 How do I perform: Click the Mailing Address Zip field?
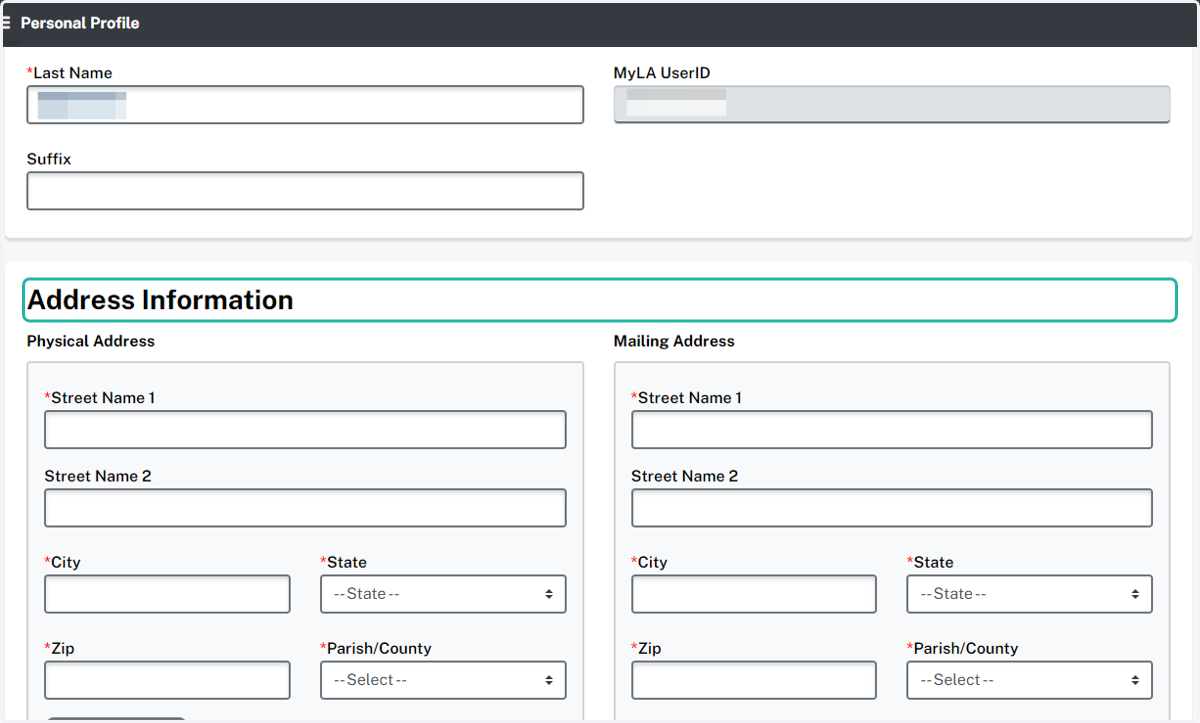click(x=754, y=680)
